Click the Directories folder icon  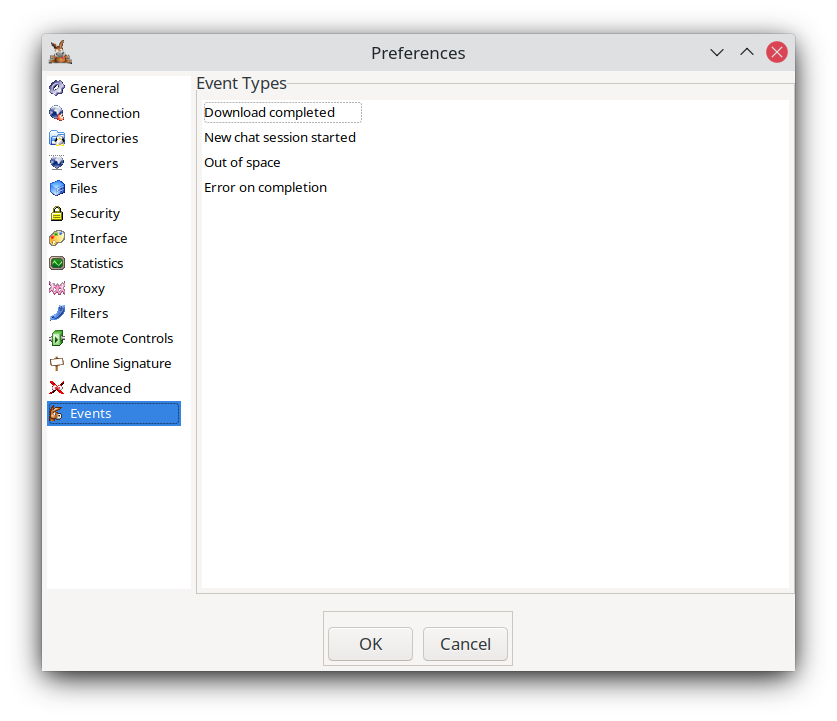pos(57,138)
